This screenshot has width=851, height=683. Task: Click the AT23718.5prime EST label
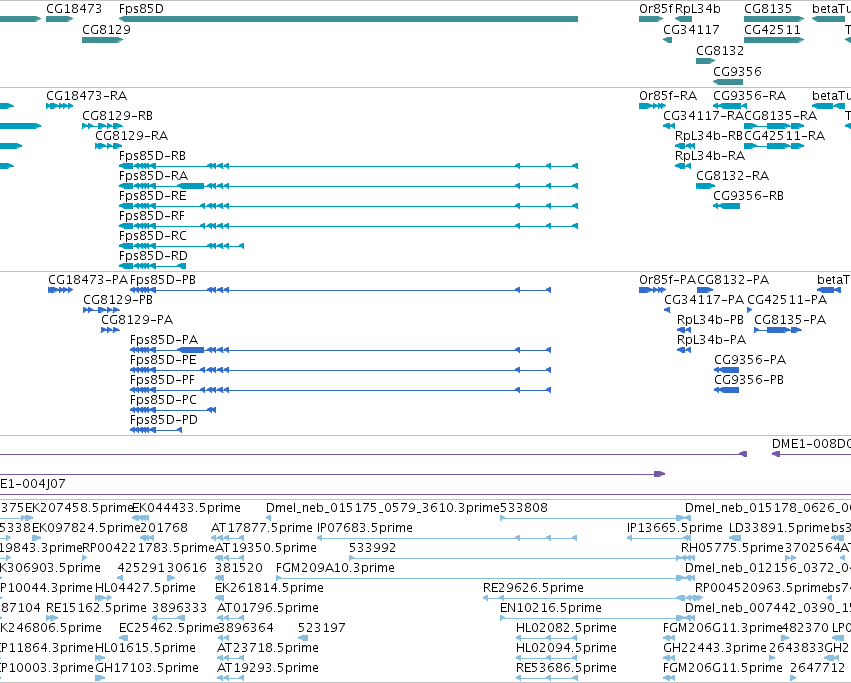(268, 648)
